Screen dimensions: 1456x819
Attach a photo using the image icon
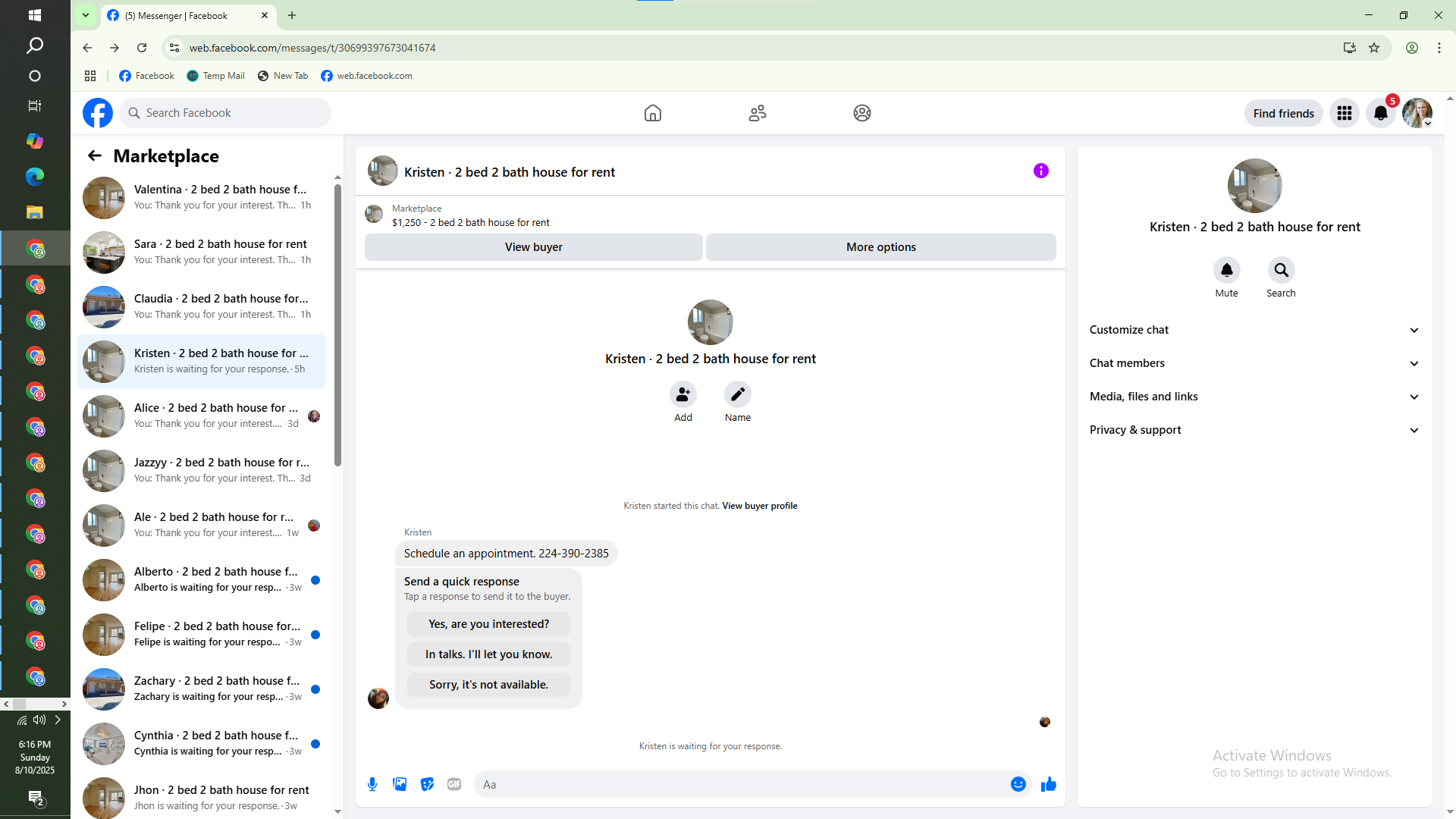click(400, 784)
